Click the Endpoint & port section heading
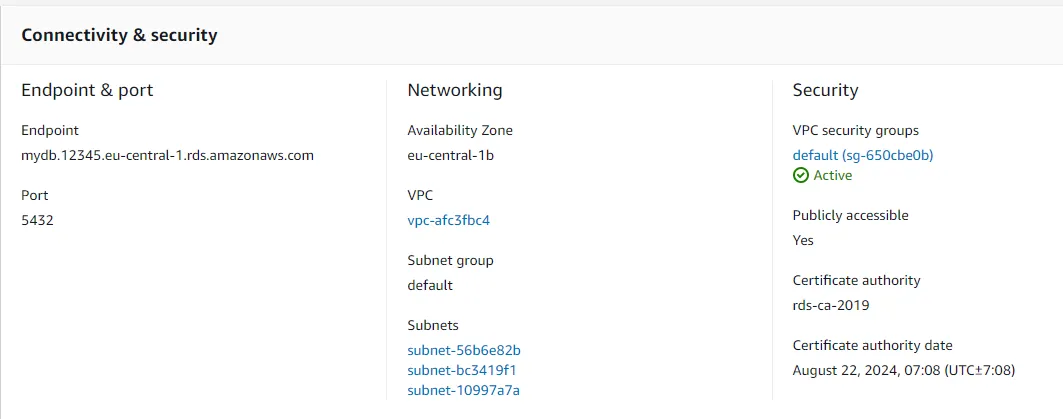Image resolution: width=1063 pixels, height=419 pixels. (x=87, y=90)
